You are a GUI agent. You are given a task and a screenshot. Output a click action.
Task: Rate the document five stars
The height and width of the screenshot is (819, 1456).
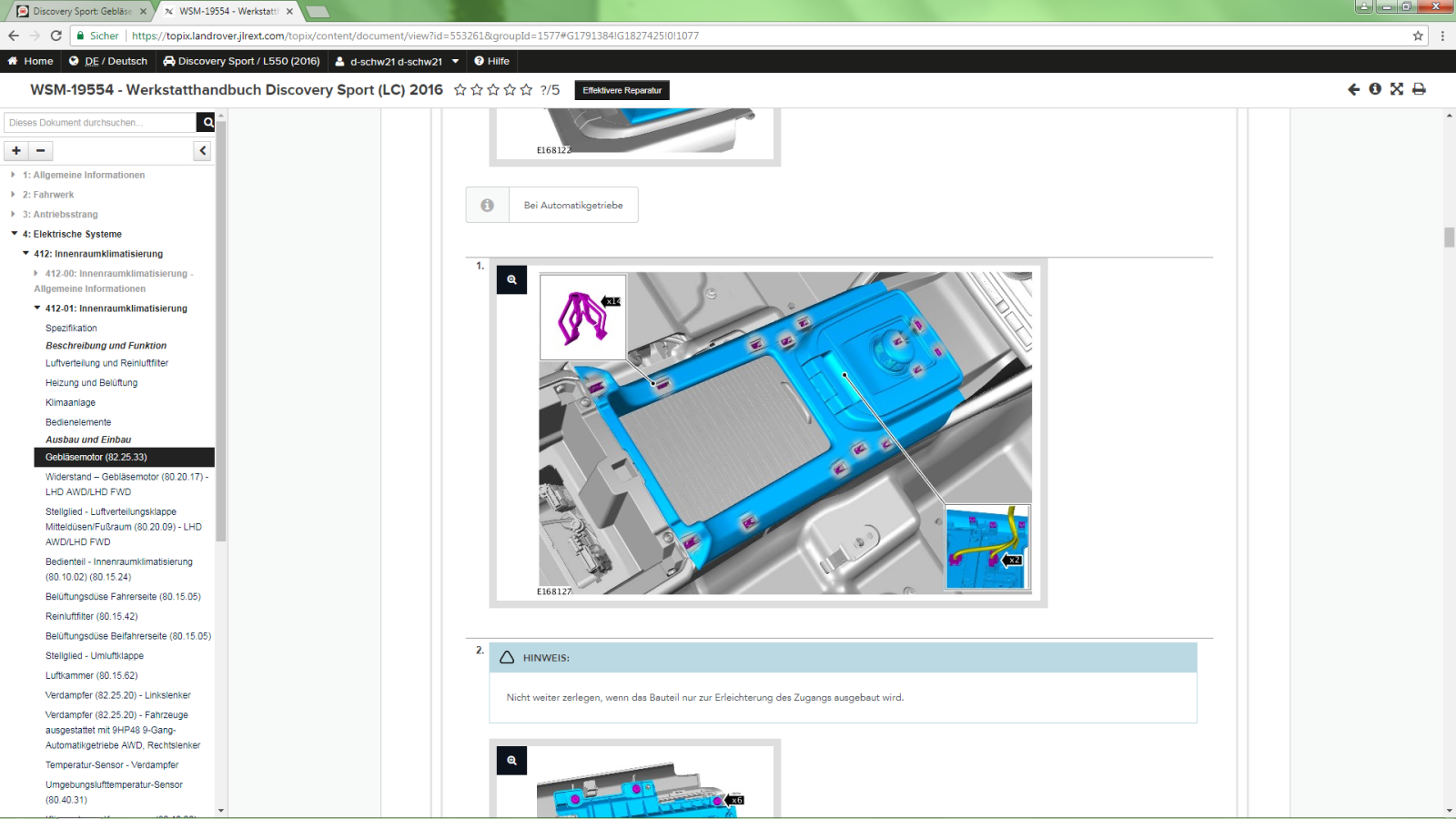click(x=526, y=89)
